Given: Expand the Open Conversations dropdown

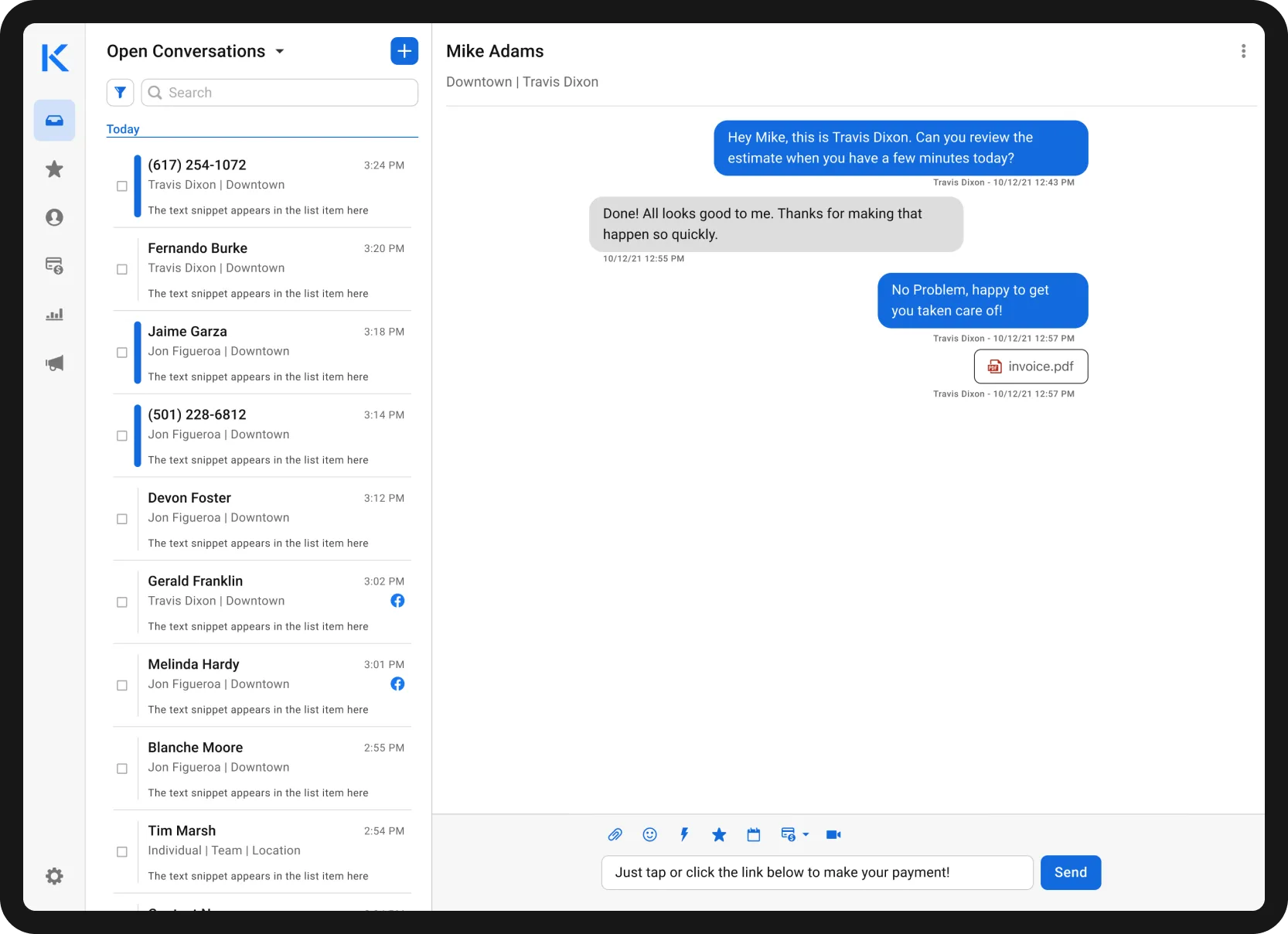Looking at the screenshot, I should pos(280,51).
